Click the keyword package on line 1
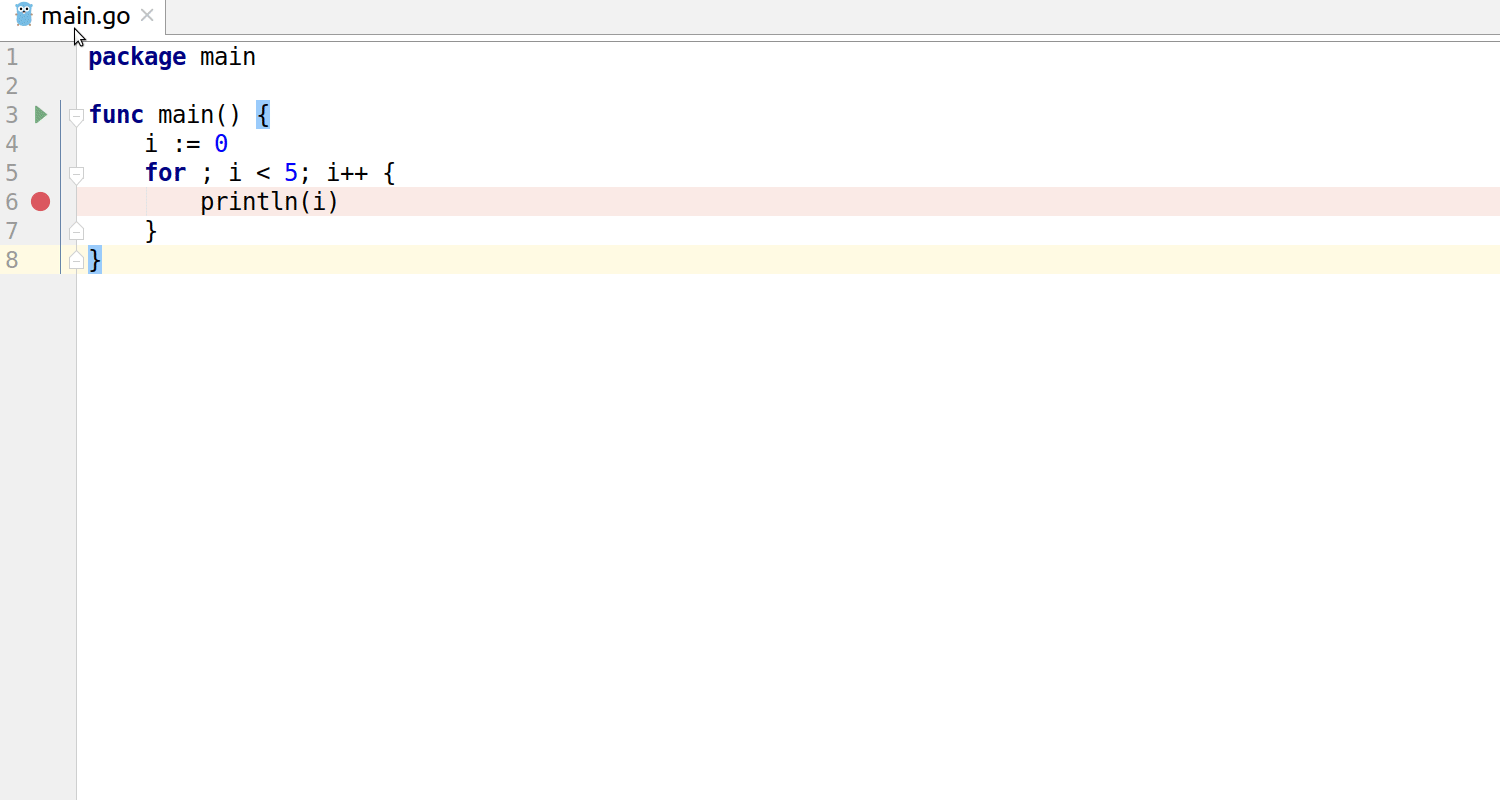 pyautogui.click(x=136, y=57)
